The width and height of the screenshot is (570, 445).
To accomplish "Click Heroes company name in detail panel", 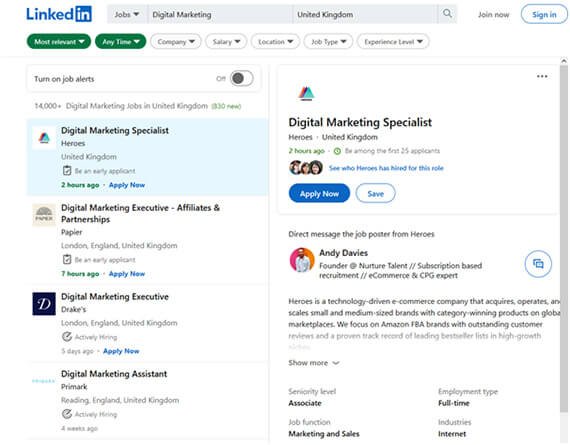I will coord(300,137).
